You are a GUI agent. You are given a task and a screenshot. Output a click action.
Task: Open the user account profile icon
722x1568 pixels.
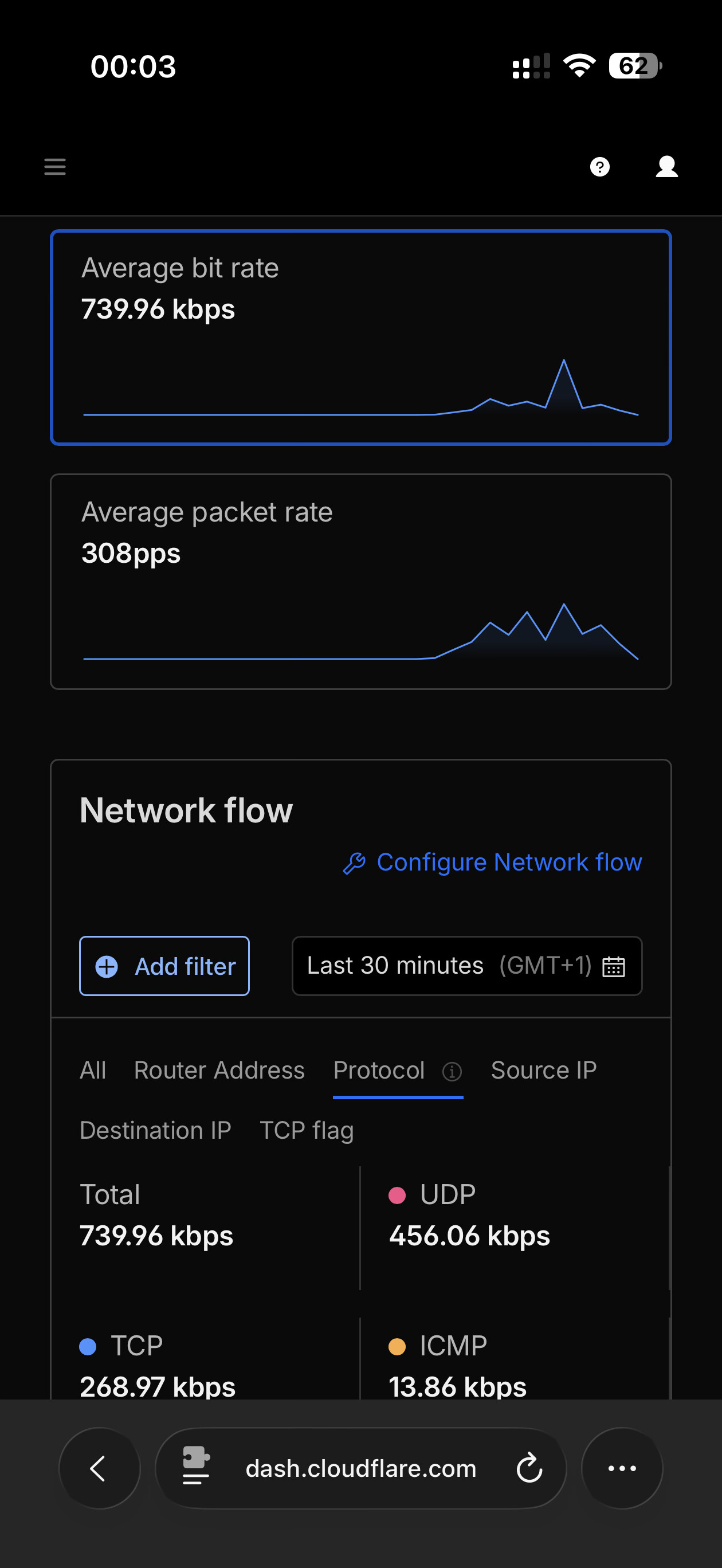tap(666, 166)
